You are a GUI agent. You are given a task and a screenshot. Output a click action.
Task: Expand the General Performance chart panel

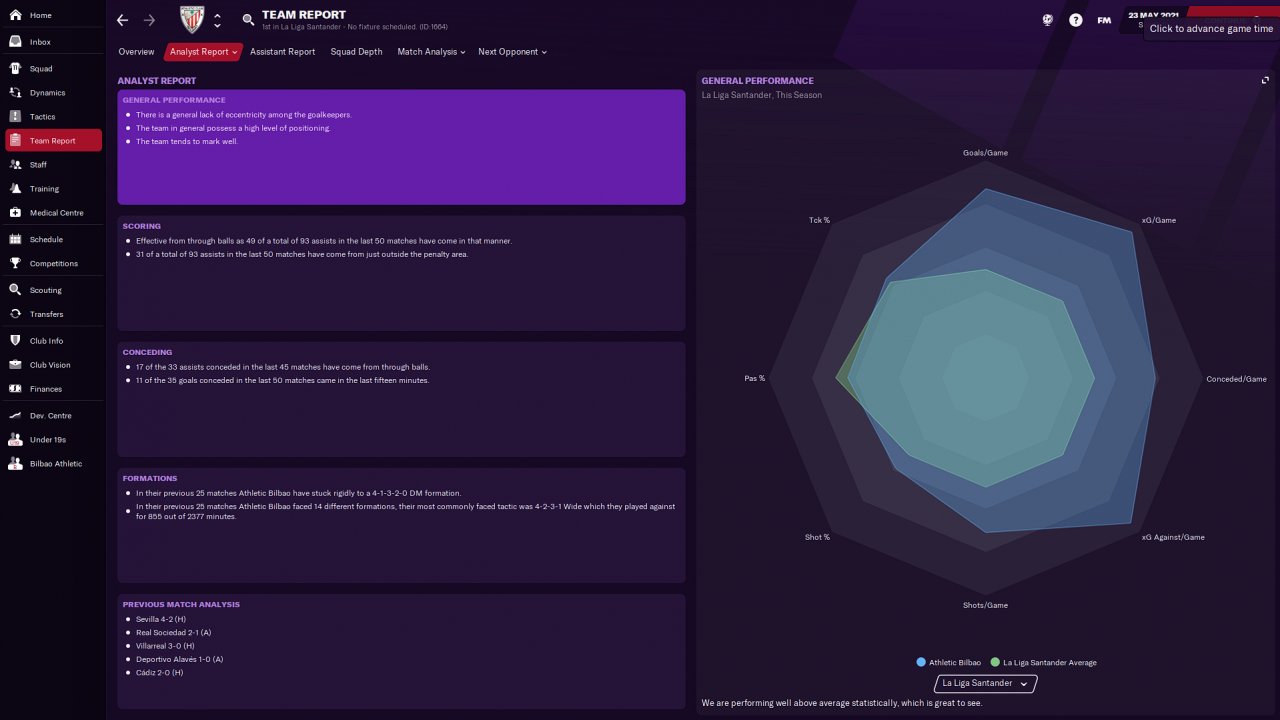coord(1266,81)
